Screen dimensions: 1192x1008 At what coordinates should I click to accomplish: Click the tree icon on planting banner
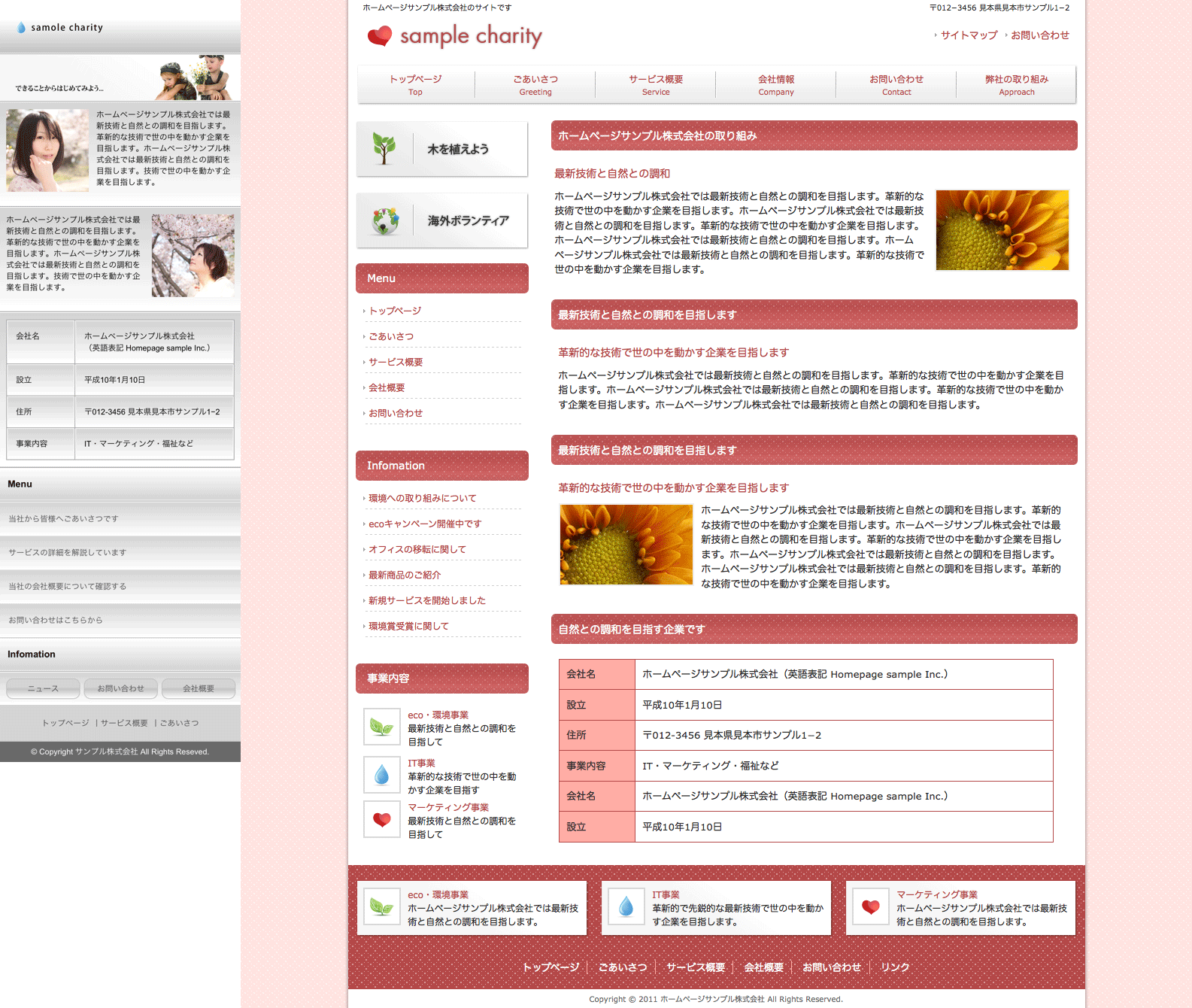[x=384, y=149]
